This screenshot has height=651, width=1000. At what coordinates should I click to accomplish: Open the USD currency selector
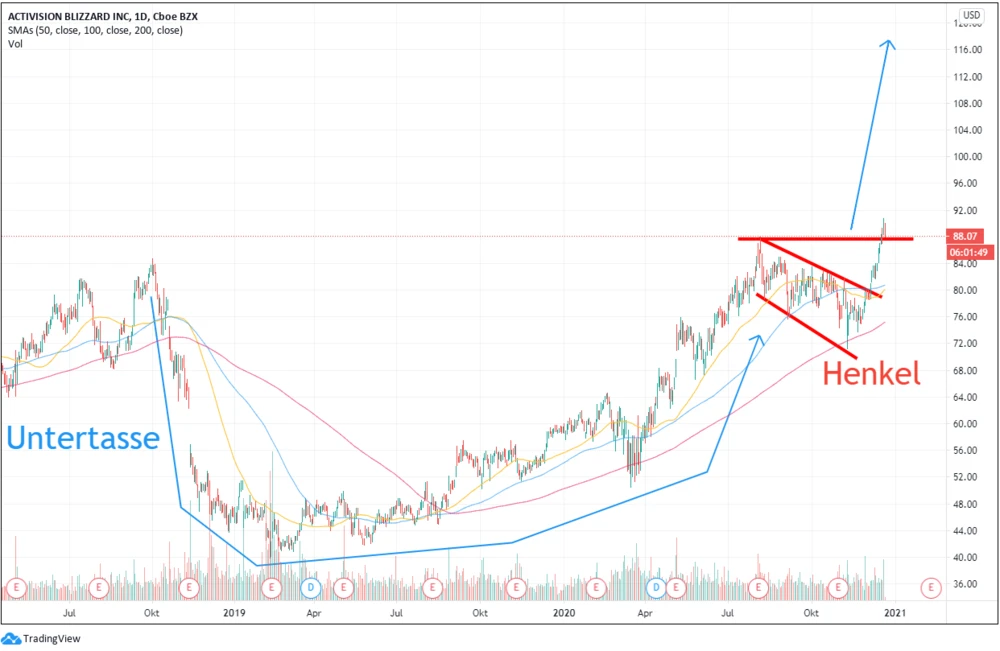coord(971,15)
